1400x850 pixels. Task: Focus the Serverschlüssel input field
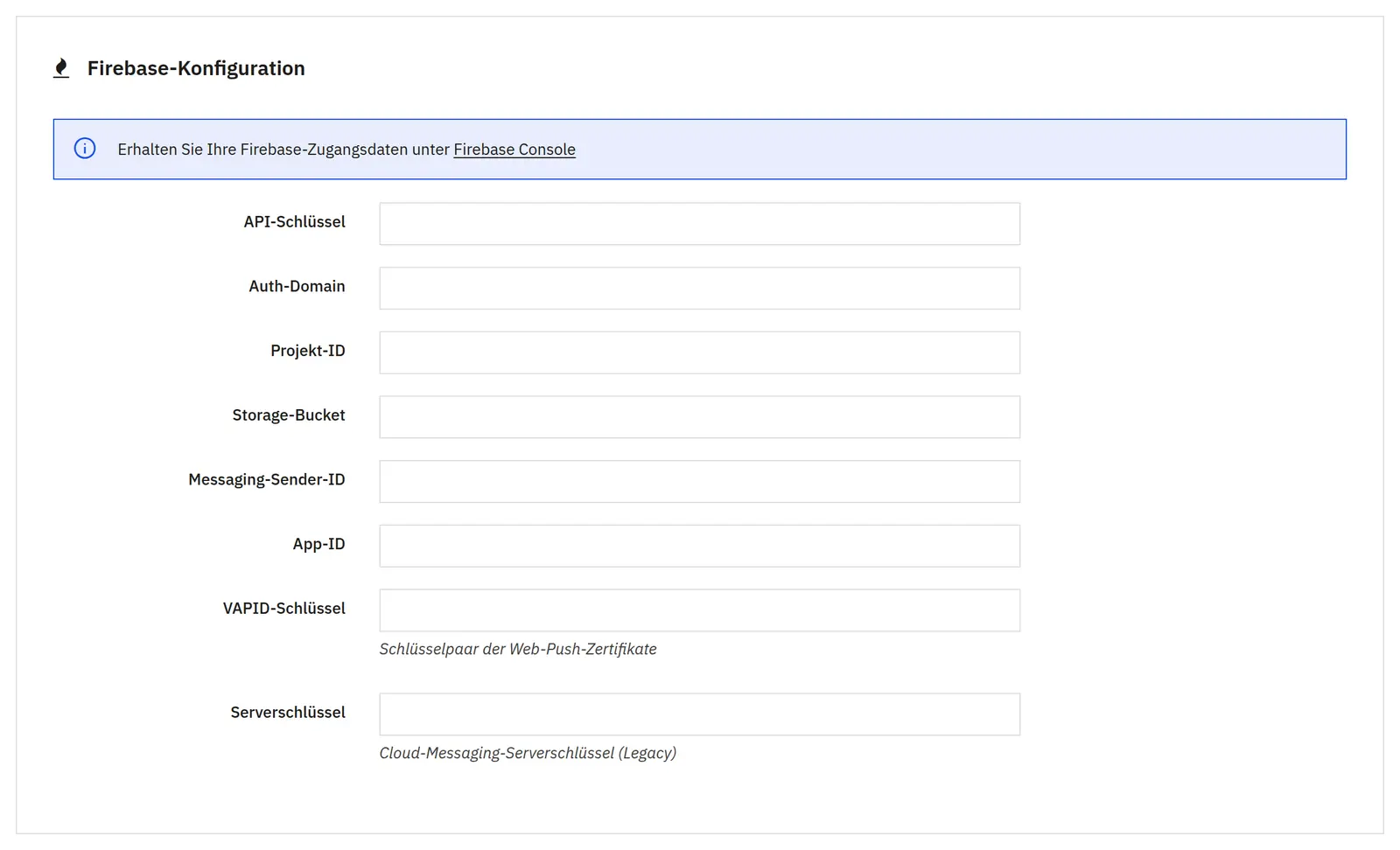click(700, 714)
